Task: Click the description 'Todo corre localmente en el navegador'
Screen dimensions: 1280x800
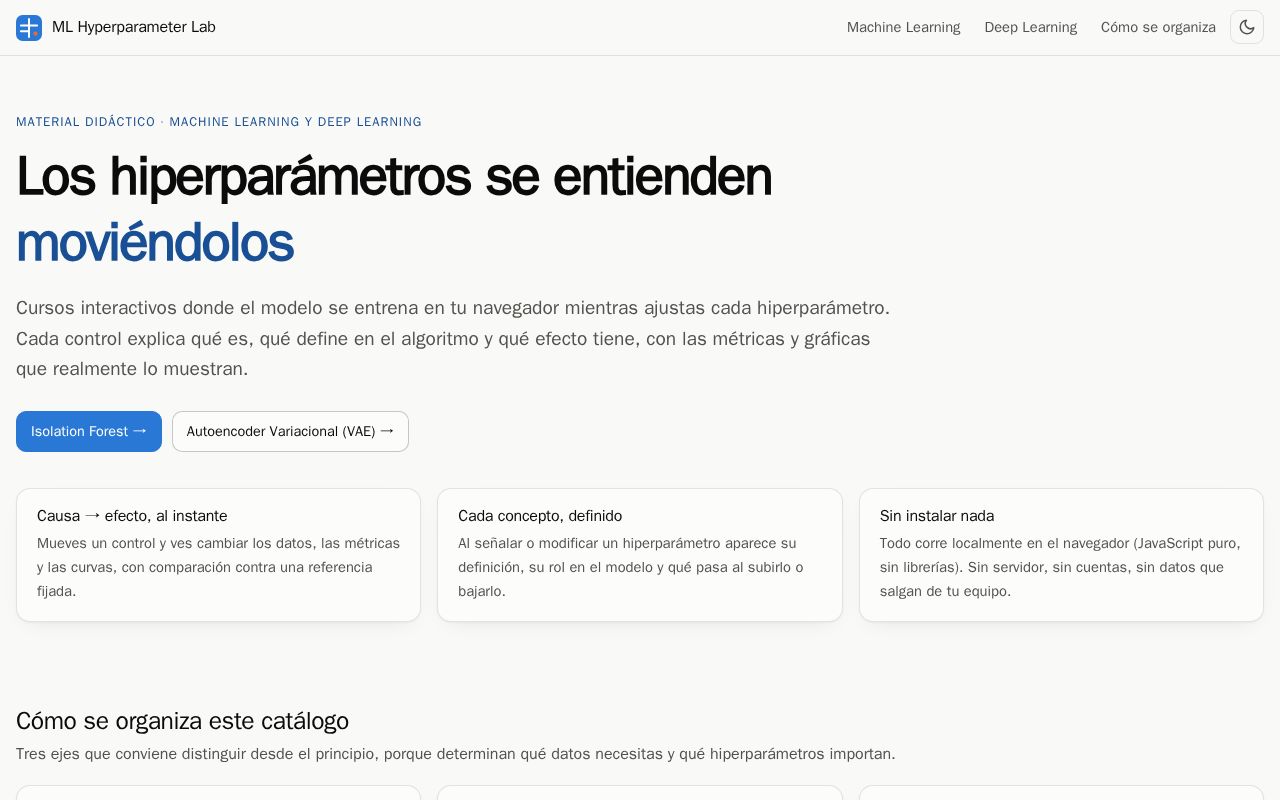Action: [x=1061, y=567]
